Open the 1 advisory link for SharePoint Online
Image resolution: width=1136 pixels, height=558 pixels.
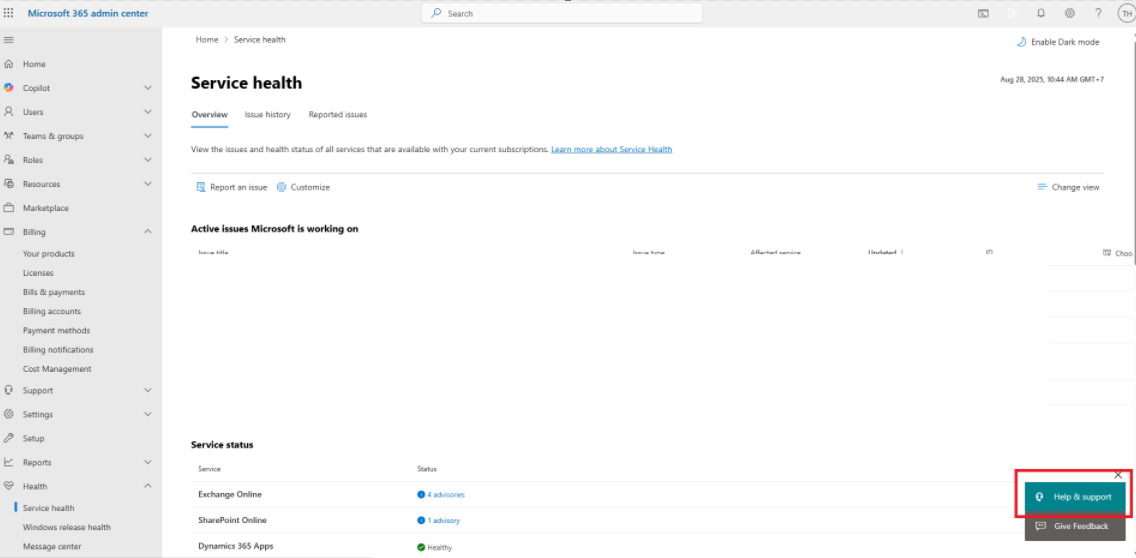click(443, 521)
